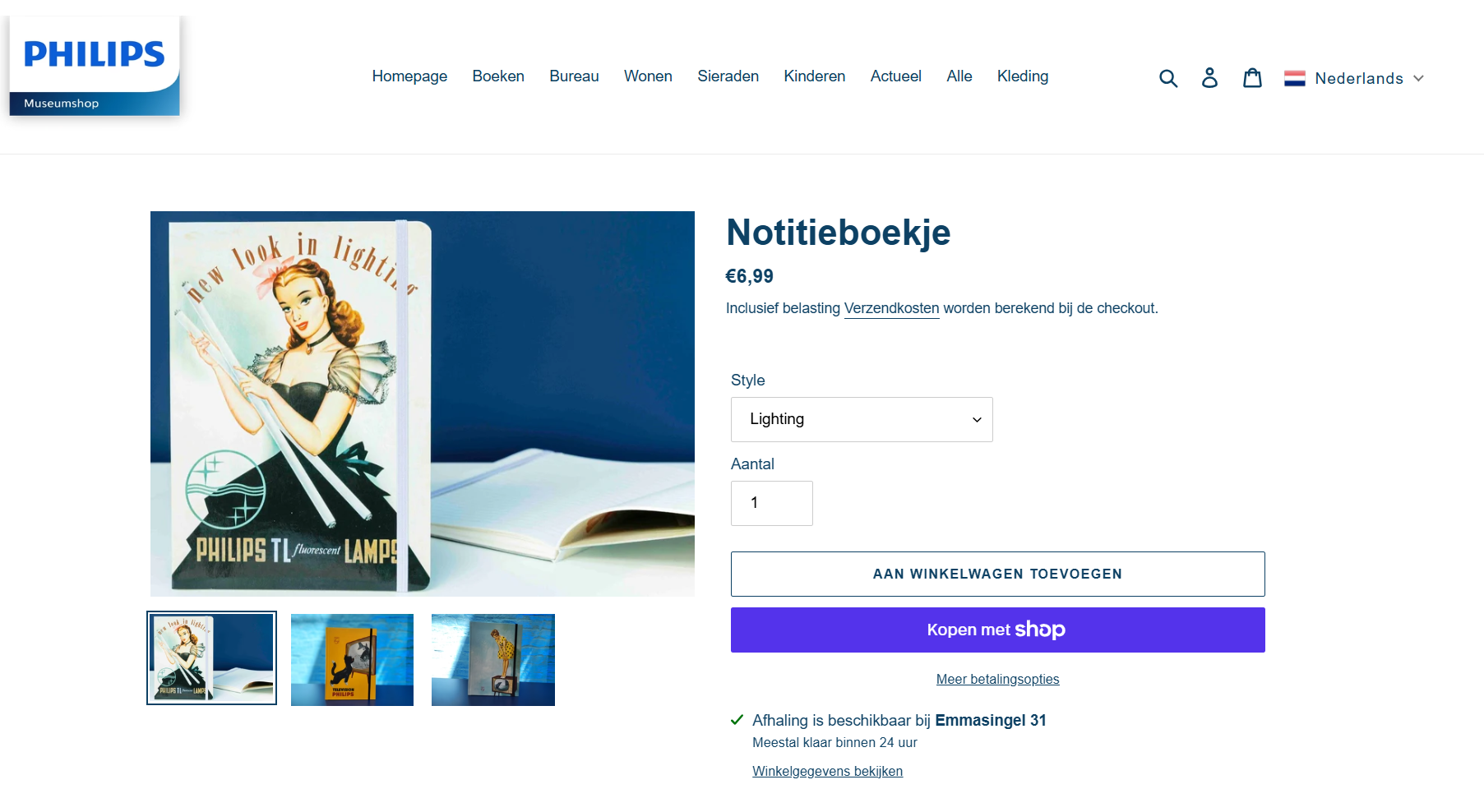Expand the Nederlands country selector
1484x812 pixels.
coord(1354,78)
